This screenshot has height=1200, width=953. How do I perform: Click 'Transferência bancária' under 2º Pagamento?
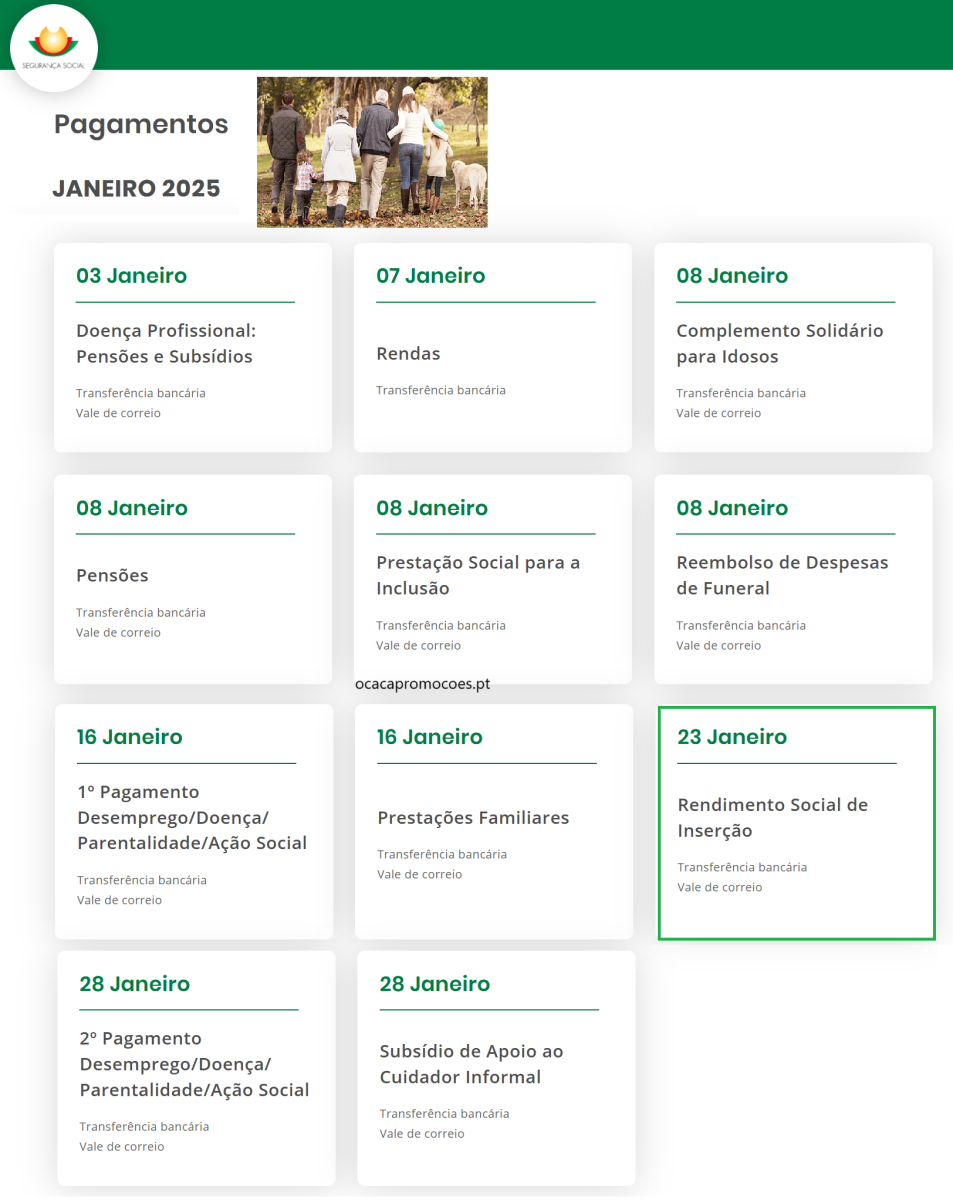point(144,1126)
